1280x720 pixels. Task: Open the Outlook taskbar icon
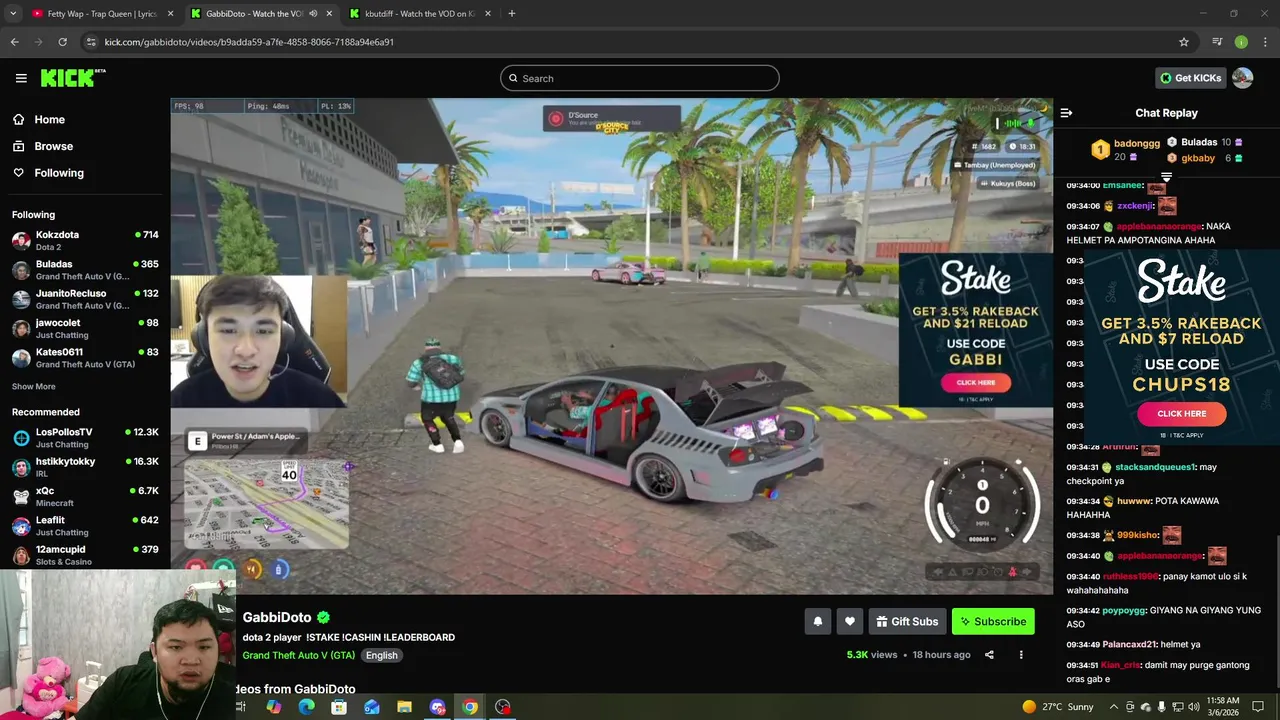[371, 707]
